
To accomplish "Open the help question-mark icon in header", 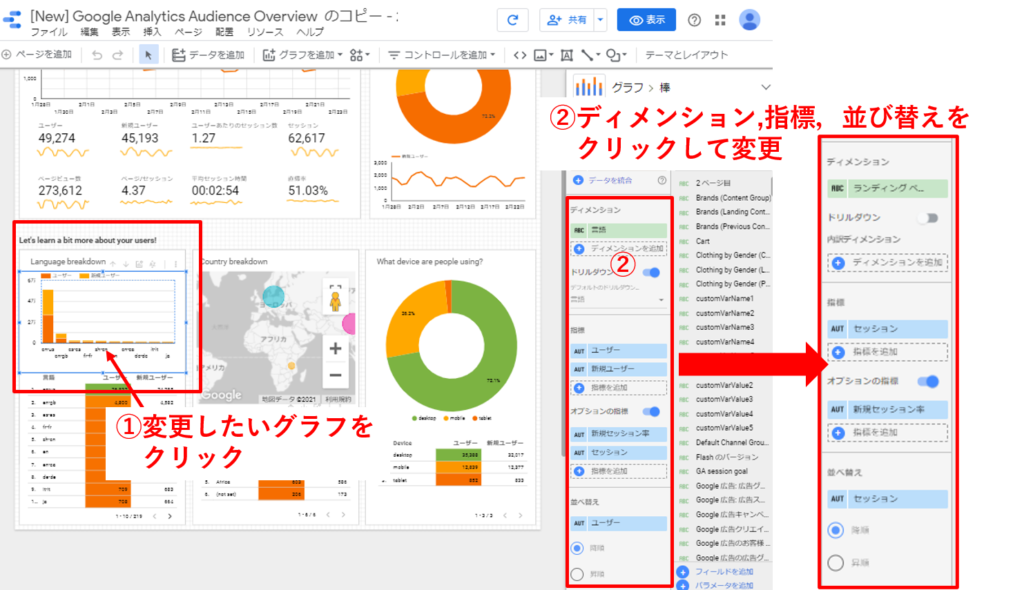I will point(694,20).
